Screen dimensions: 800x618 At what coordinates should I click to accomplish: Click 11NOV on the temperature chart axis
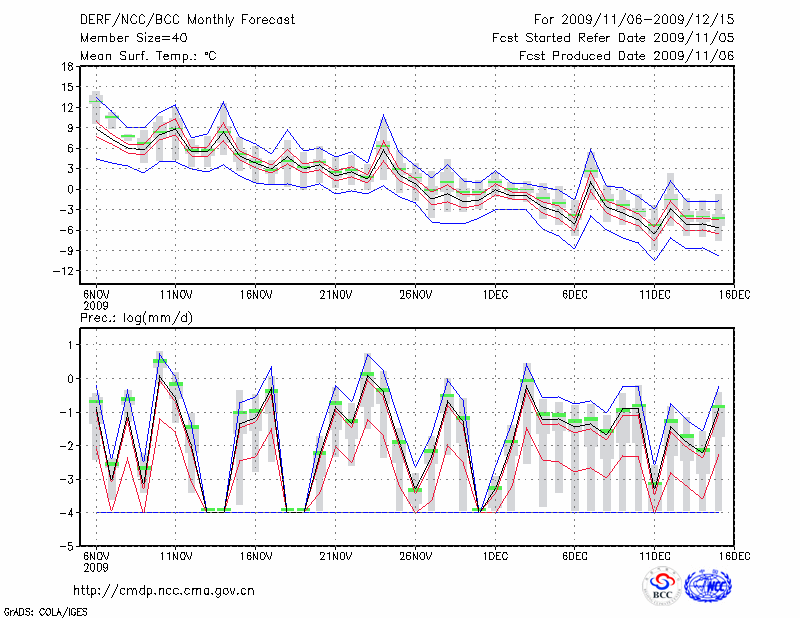(176, 295)
